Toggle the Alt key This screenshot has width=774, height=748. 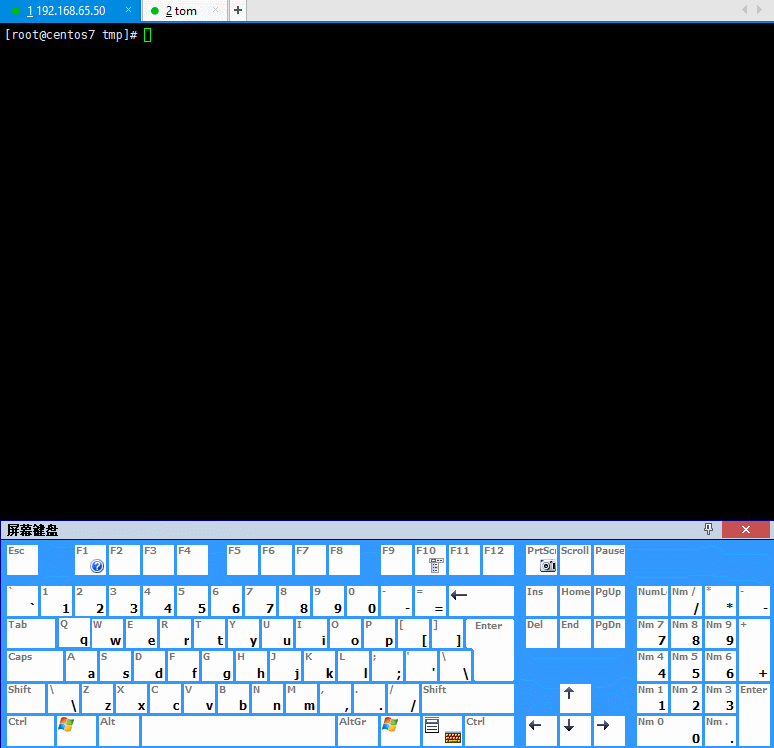[118, 731]
